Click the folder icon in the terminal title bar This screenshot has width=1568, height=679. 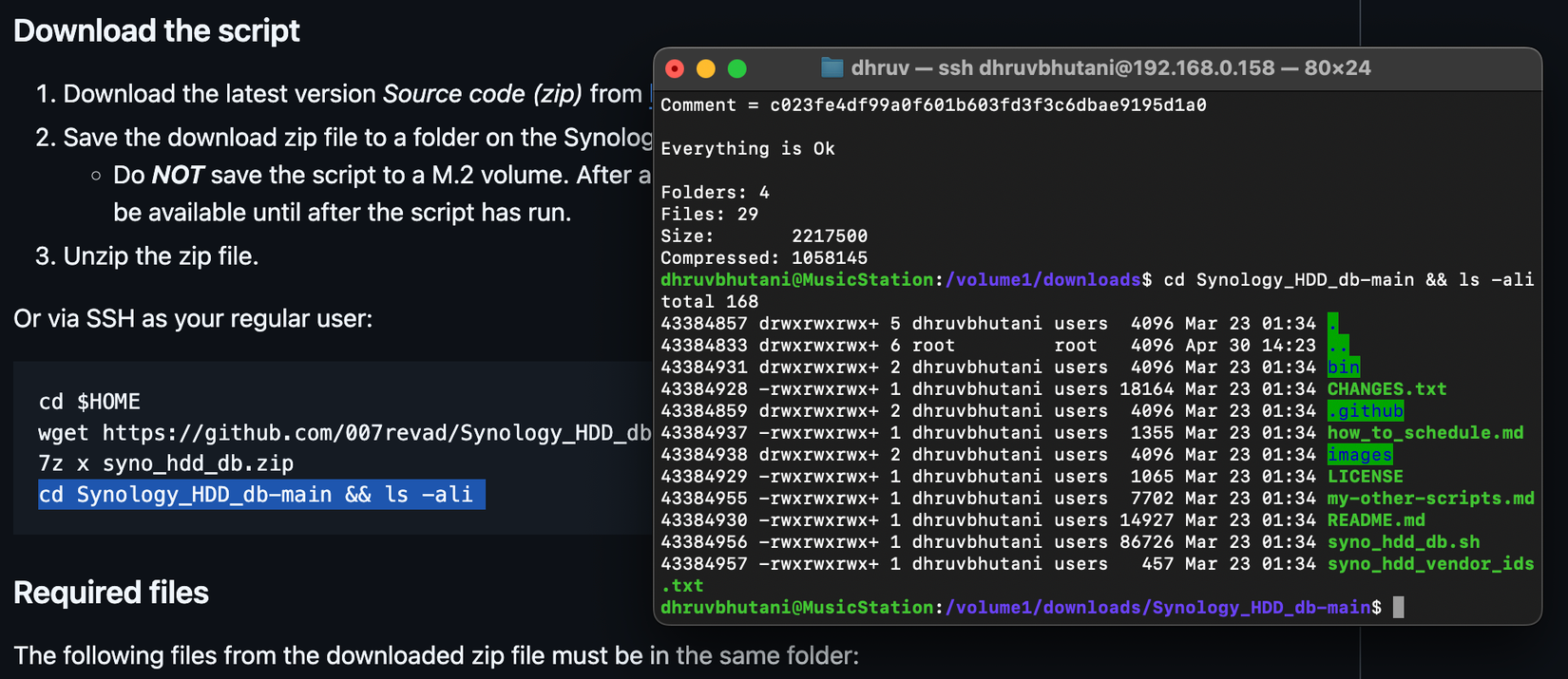832,67
